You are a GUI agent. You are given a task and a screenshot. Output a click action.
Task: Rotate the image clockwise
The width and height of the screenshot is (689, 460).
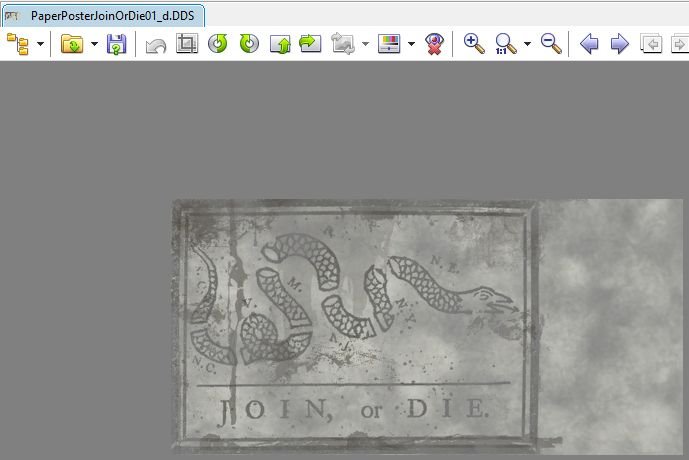tap(249, 44)
